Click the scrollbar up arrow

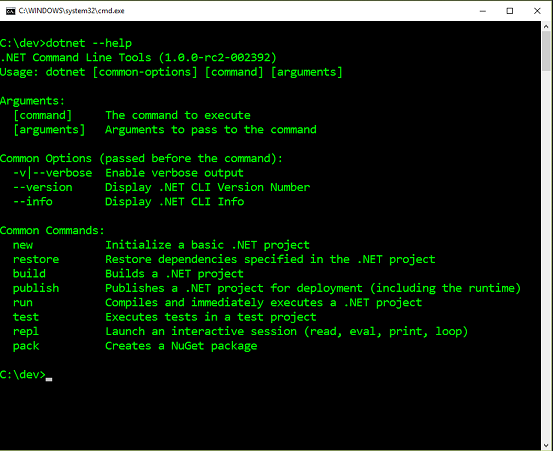546,26
